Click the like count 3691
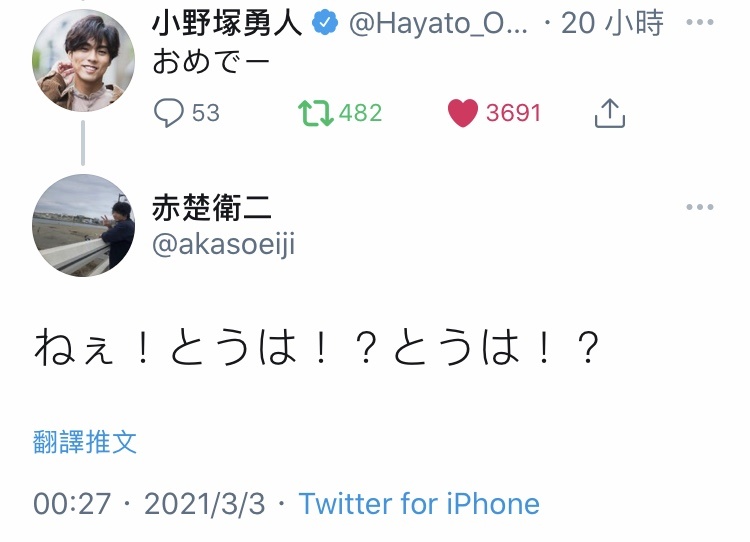This screenshot has height=542, width=750. click(513, 113)
